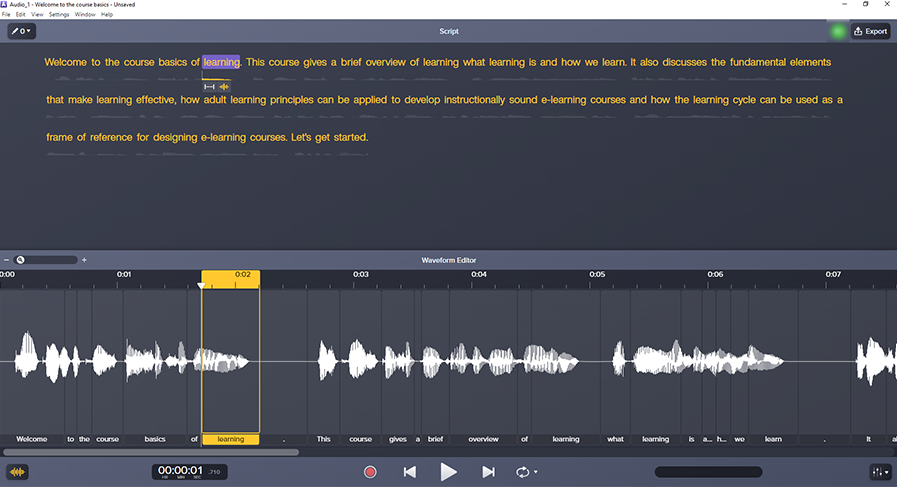Click the loop playback icon
The image size is (897, 487).
[522, 472]
